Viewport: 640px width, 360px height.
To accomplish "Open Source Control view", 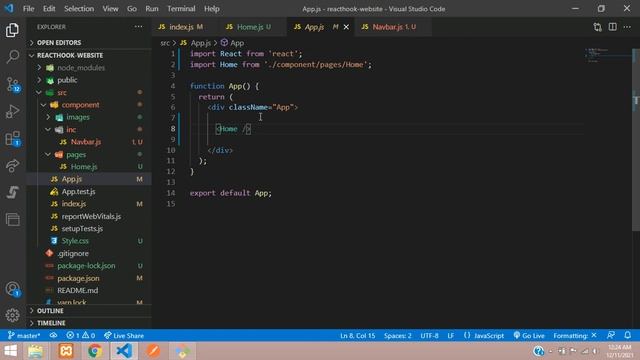I will 12,84.
